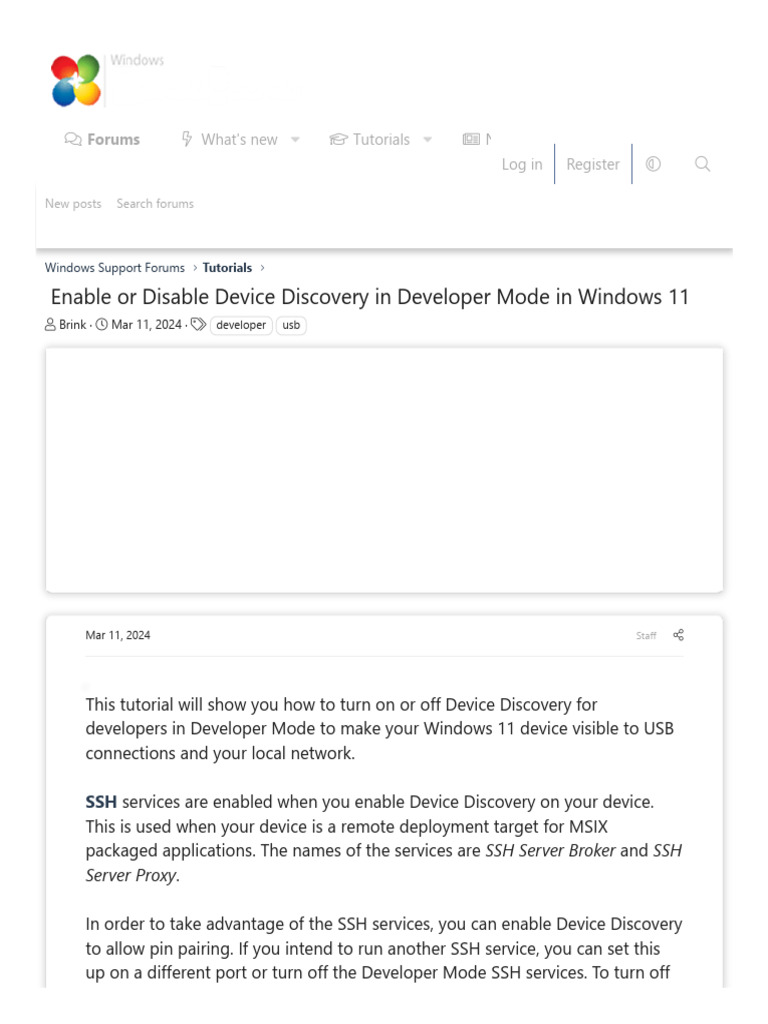
Task: Click the newspaper icon in nav bar
Action: pyautogui.click(x=471, y=138)
